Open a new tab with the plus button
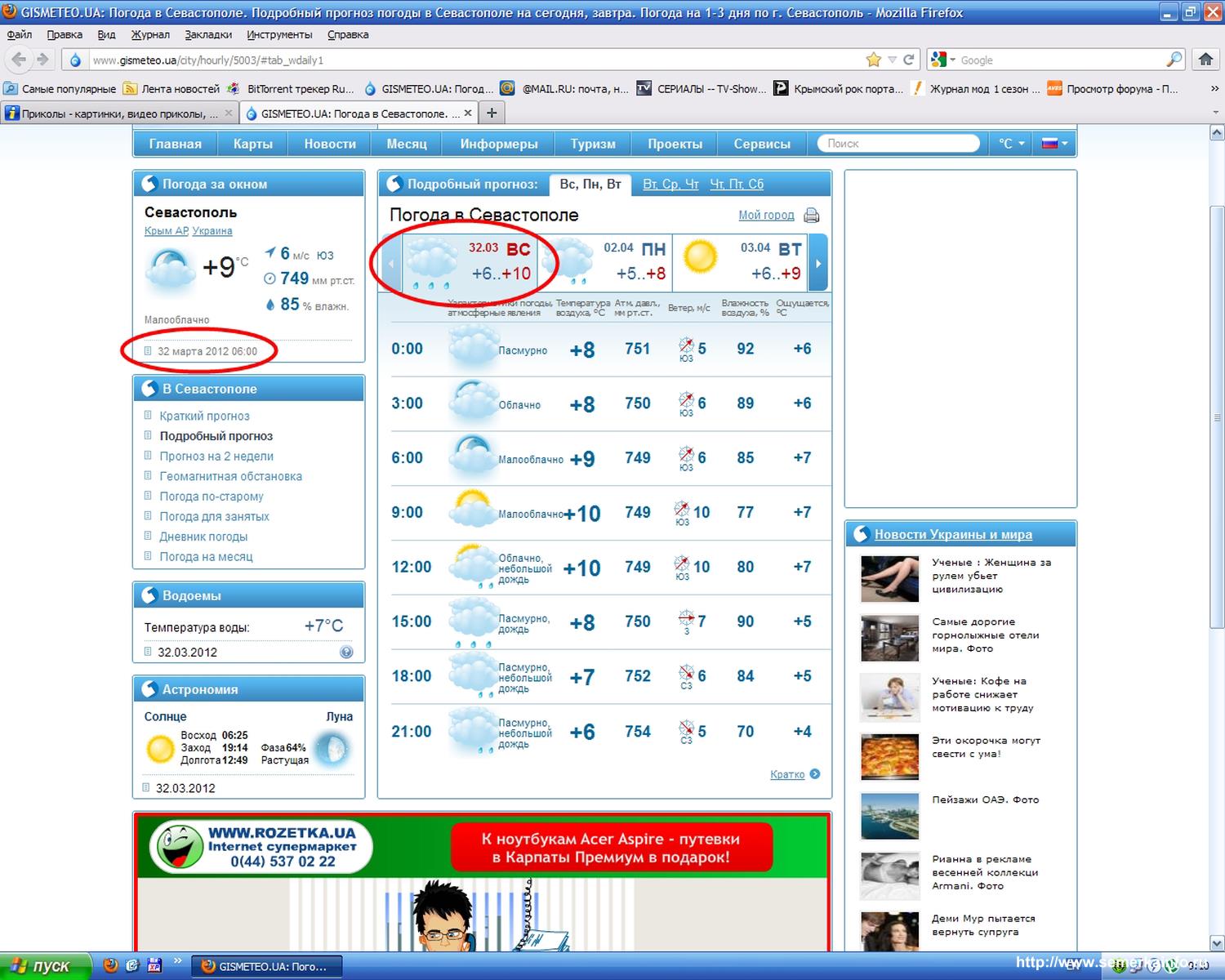This screenshot has width=1225, height=980. (492, 114)
